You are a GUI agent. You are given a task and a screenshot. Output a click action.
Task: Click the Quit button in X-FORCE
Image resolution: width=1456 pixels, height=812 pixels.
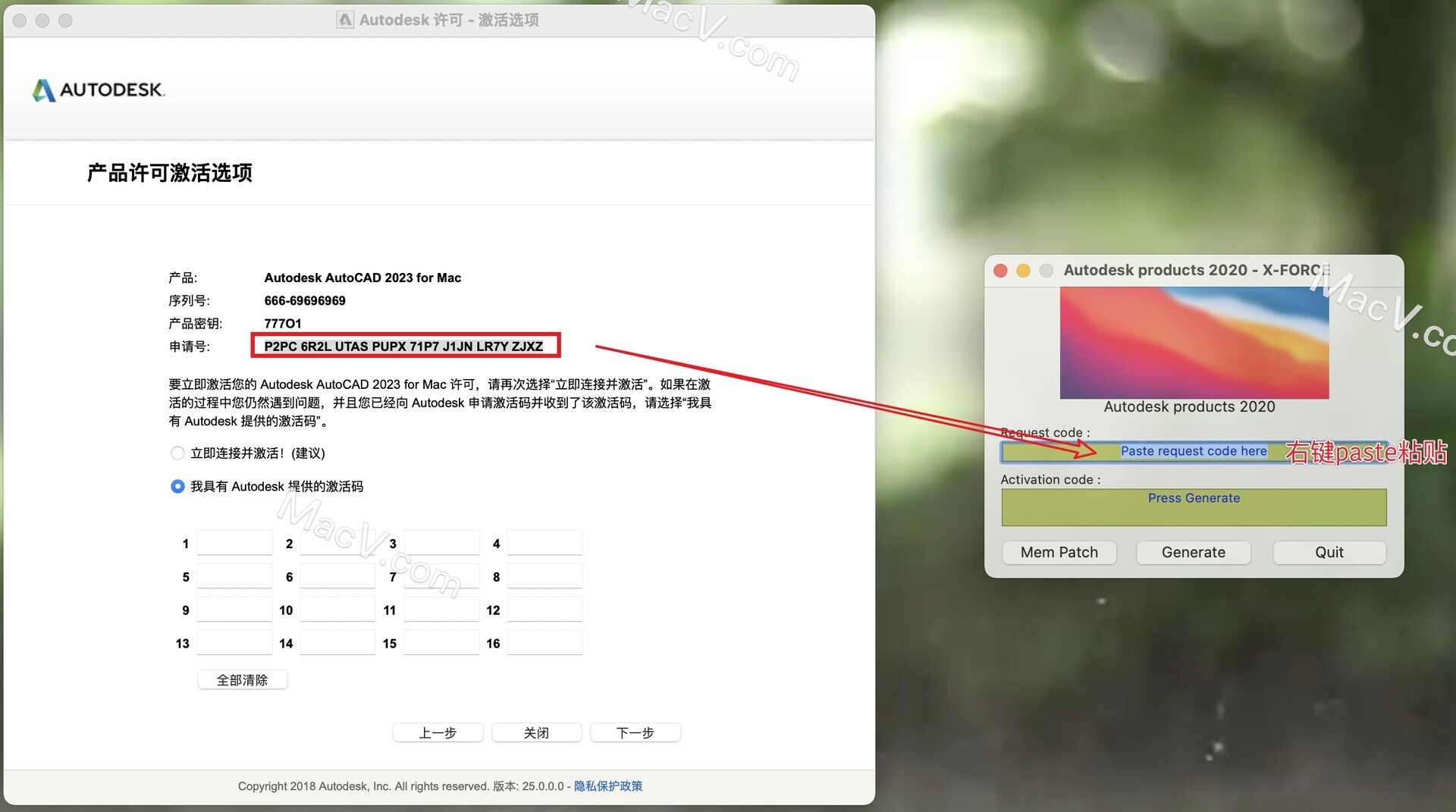click(1329, 553)
